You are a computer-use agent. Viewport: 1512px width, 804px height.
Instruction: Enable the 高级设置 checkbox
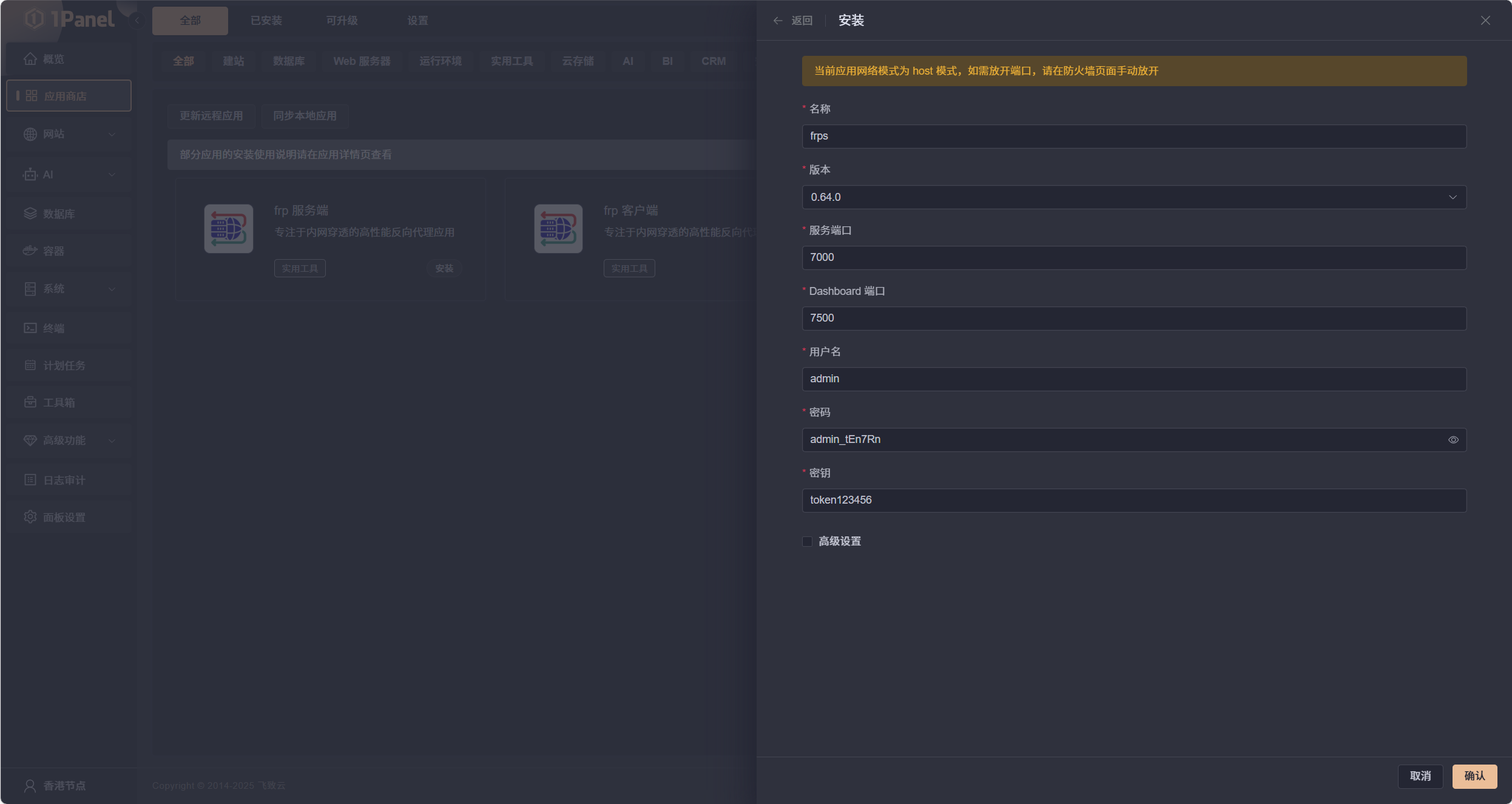click(x=807, y=541)
